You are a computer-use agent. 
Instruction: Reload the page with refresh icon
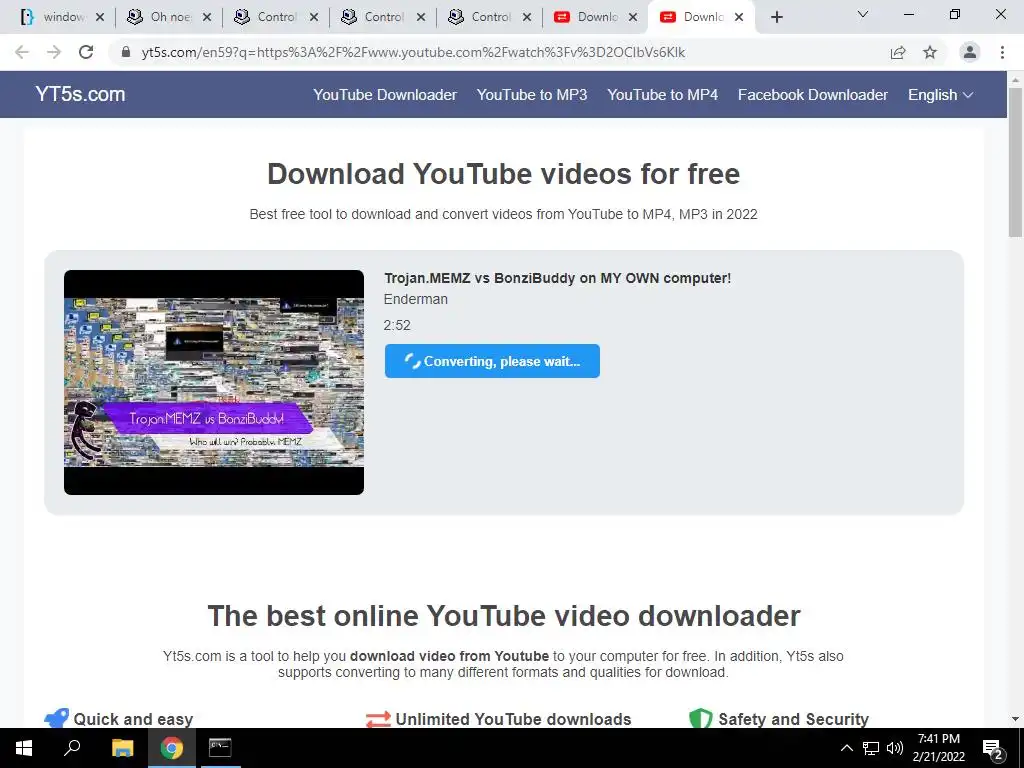86,52
